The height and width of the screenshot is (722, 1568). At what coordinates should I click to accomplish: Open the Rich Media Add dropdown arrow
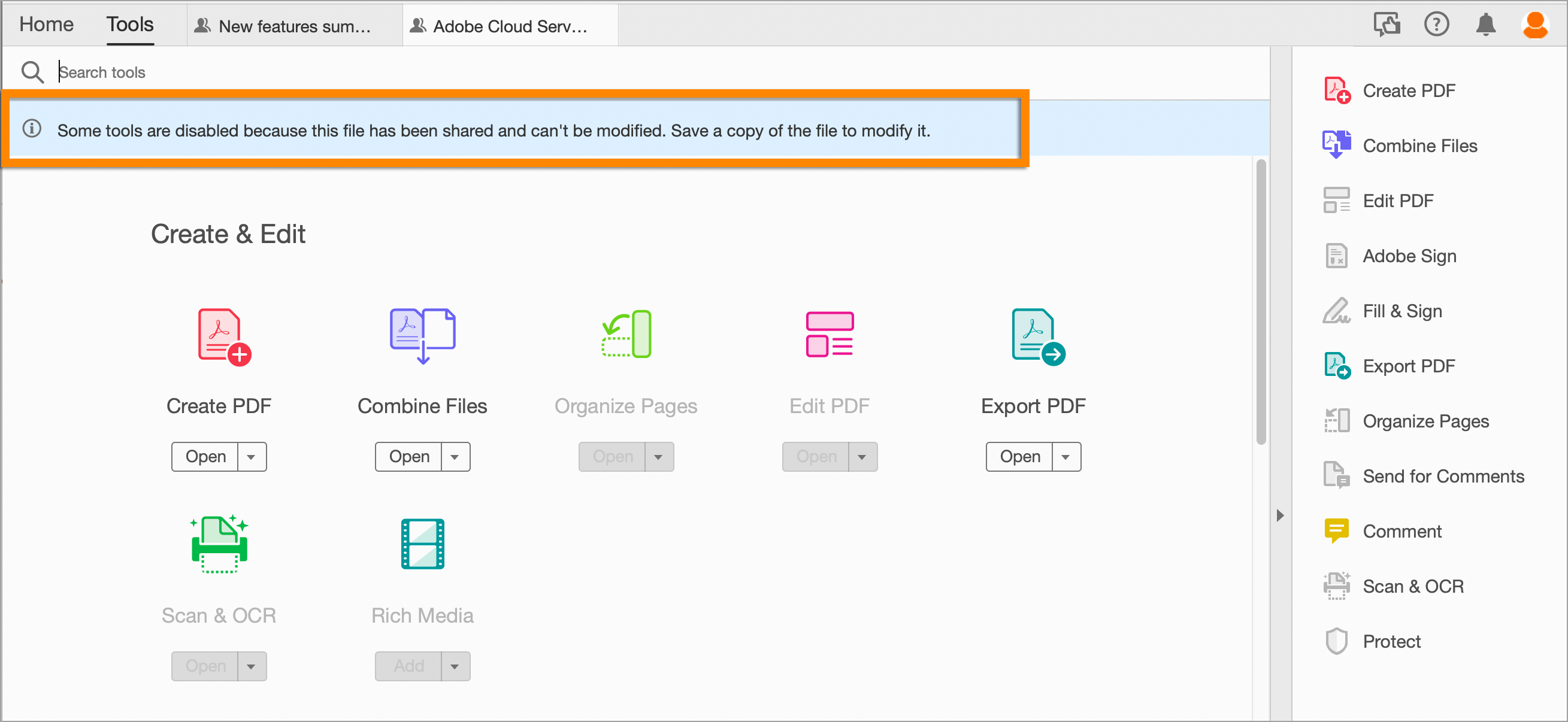coord(455,666)
